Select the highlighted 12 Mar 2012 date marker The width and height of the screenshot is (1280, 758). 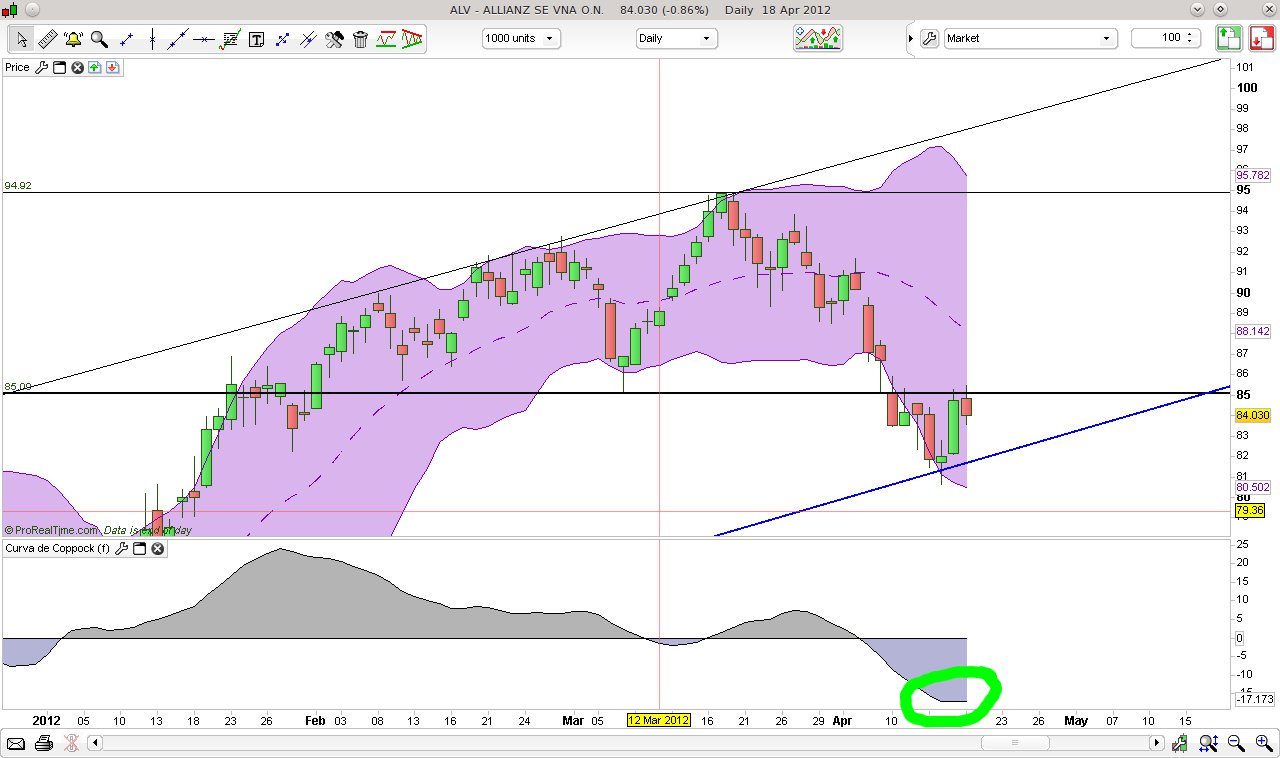[x=659, y=719]
